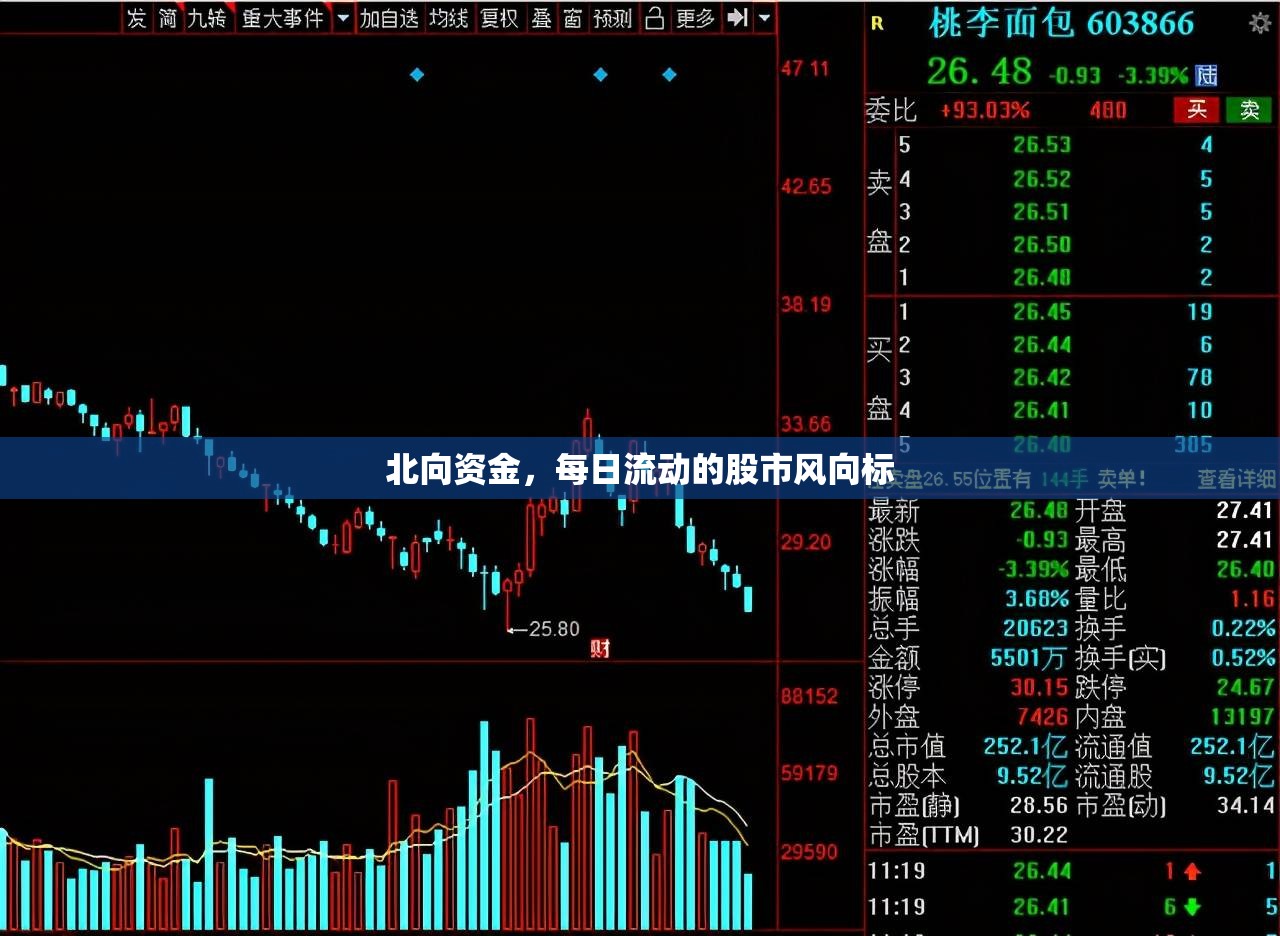Click the arrow-to-bar collapse panel icon
Viewport: 1280px width, 936px height.
[x=737, y=17]
